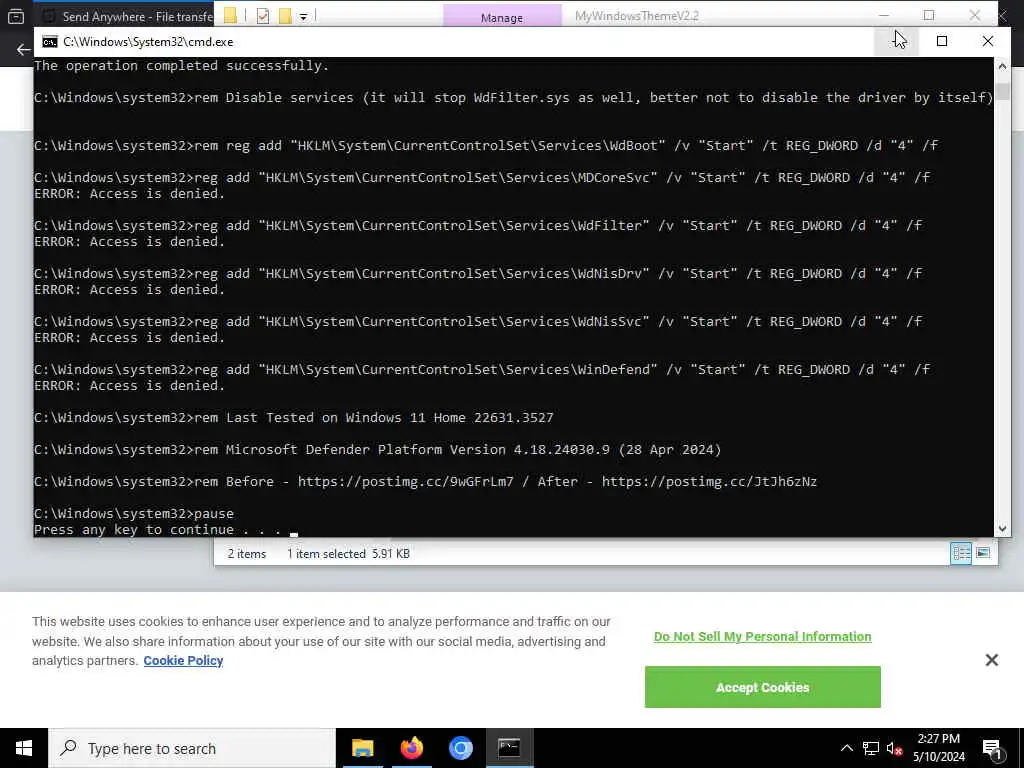
Task: Click the Explorer folder icon in title bar
Action: coord(230,16)
